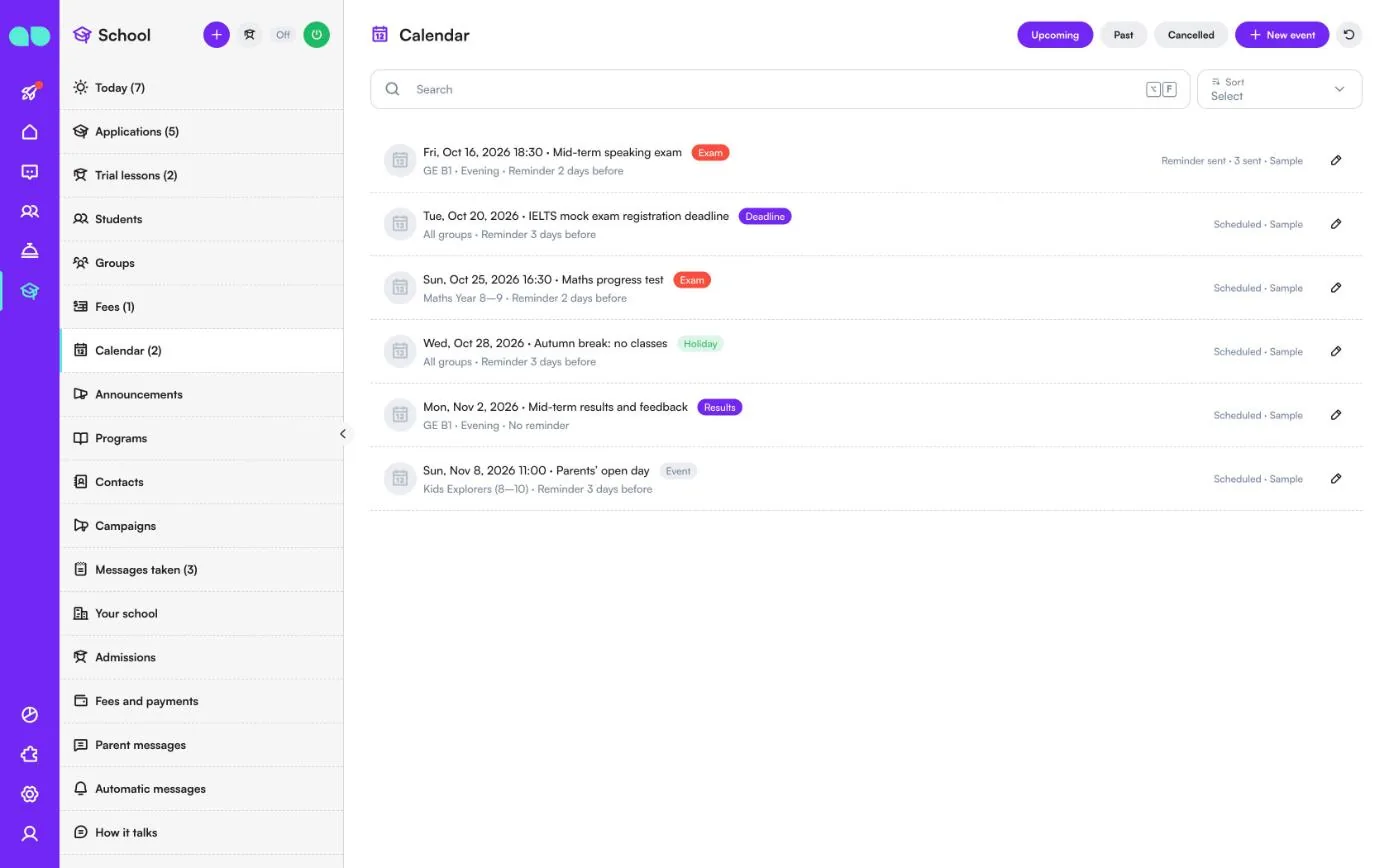This screenshot has width=1389, height=868.
Task: Open the How it talks section
Action: [201, 833]
